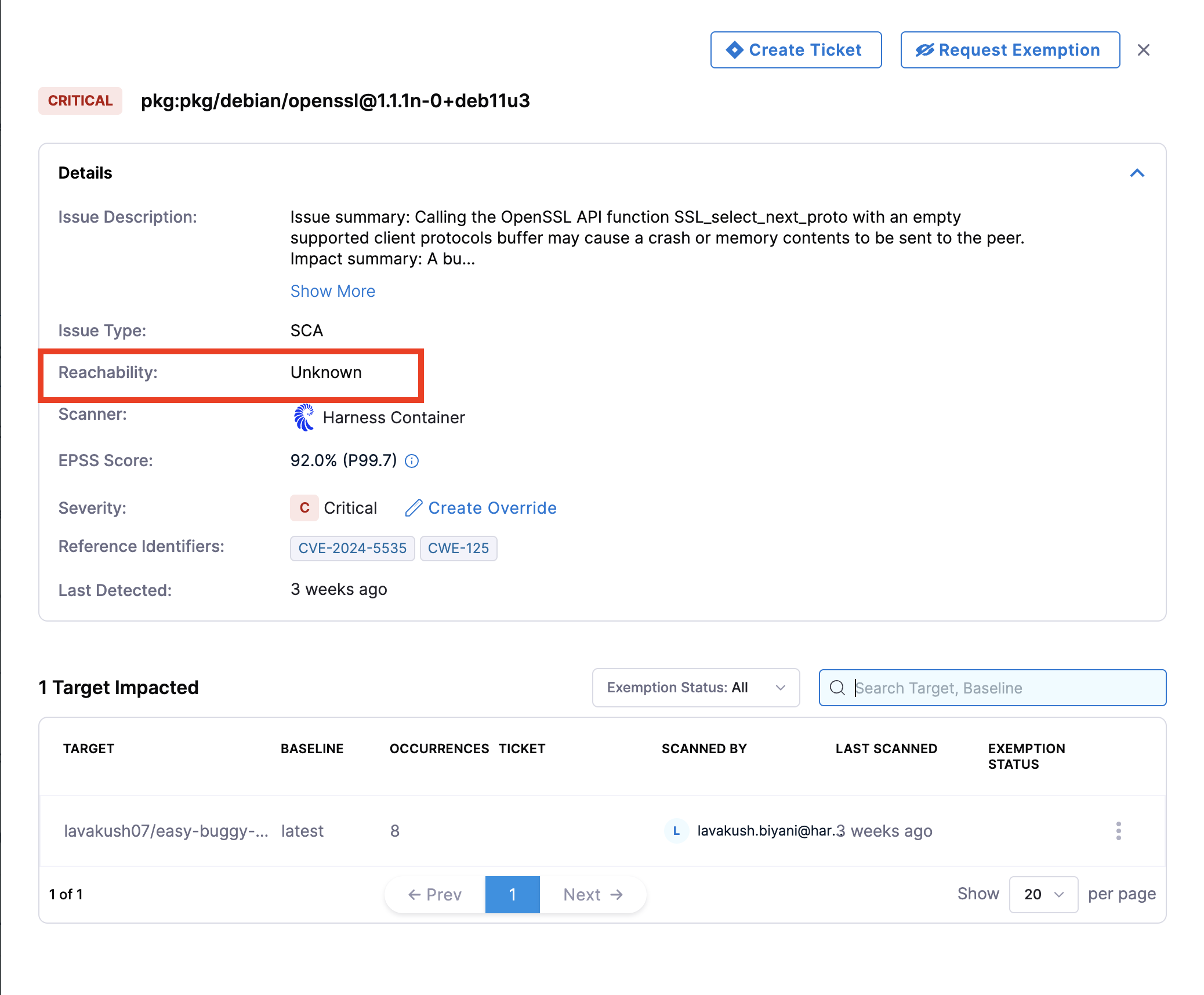Open the lavakush07/easy-buggy target row
The image size is (1204, 995).
[165, 831]
